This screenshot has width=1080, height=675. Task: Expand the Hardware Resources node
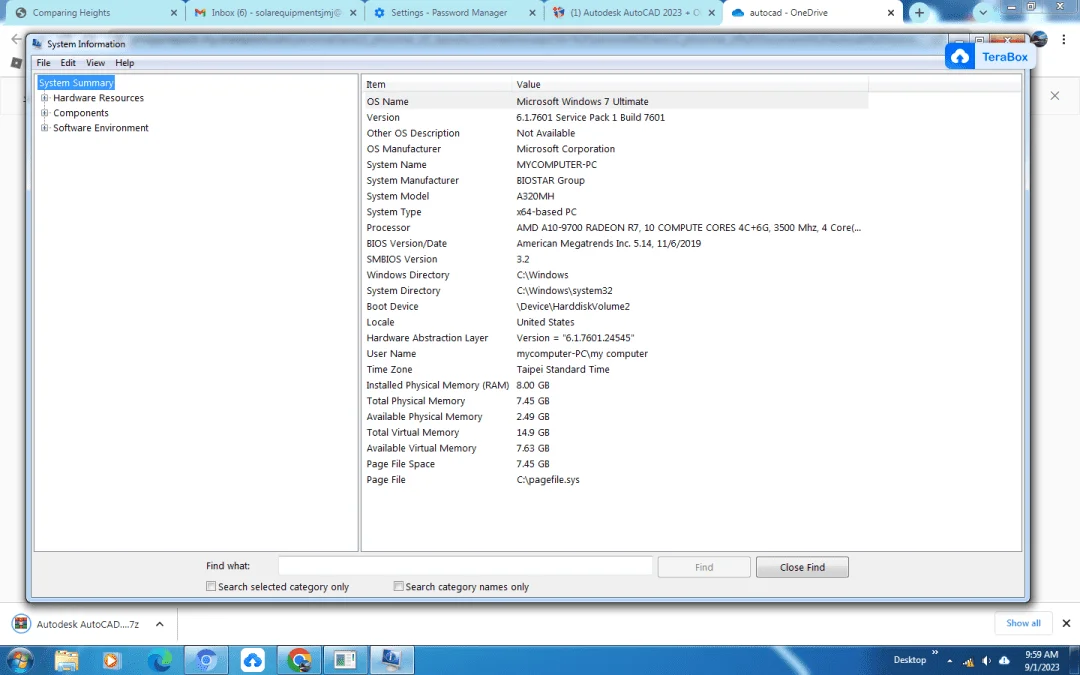(44, 98)
